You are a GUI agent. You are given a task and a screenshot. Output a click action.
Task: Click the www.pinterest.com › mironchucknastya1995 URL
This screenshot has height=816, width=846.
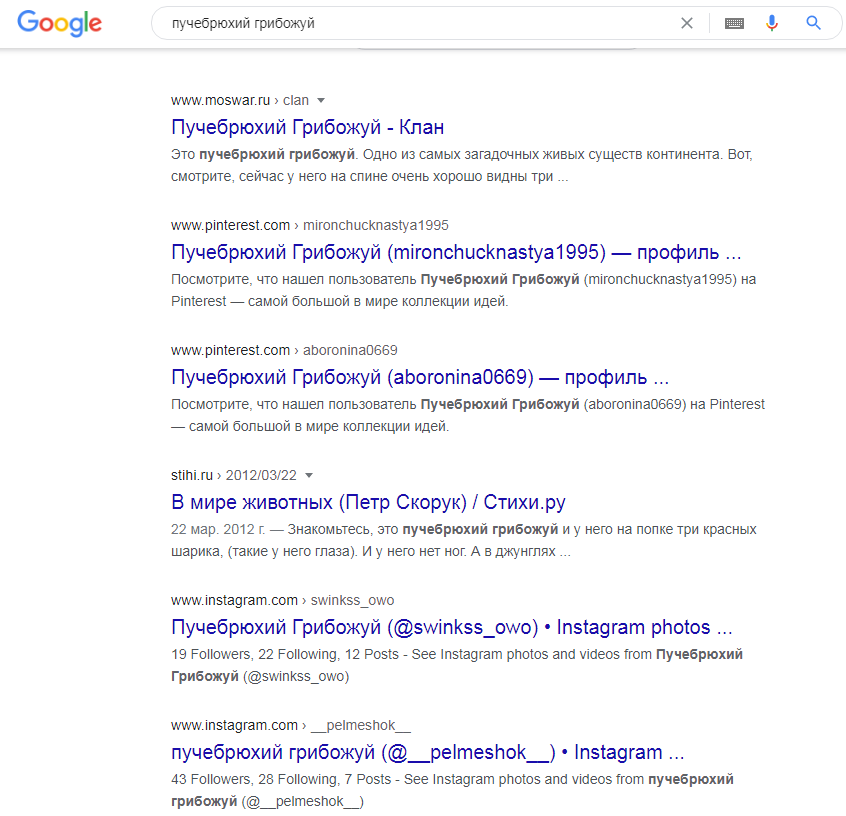(x=310, y=226)
